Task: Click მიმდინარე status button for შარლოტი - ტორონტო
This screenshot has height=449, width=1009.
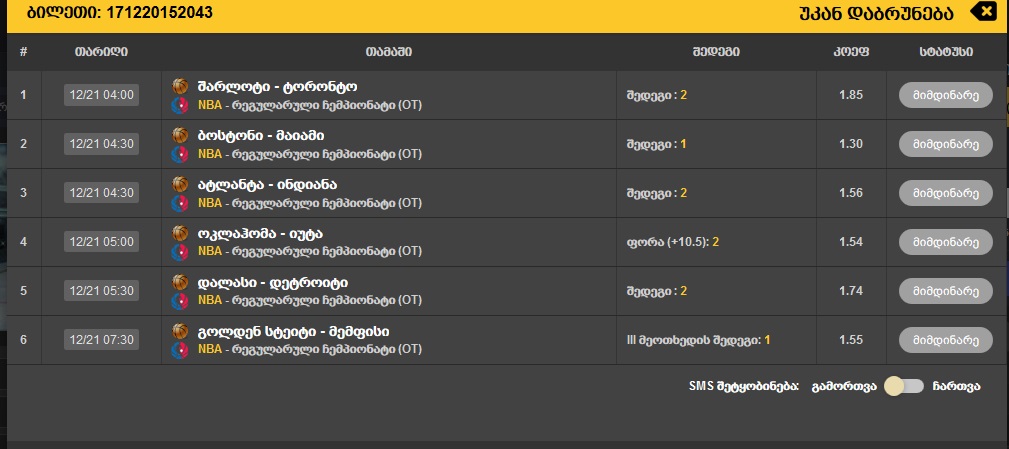Action: pyautogui.click(x=945, y=95)
